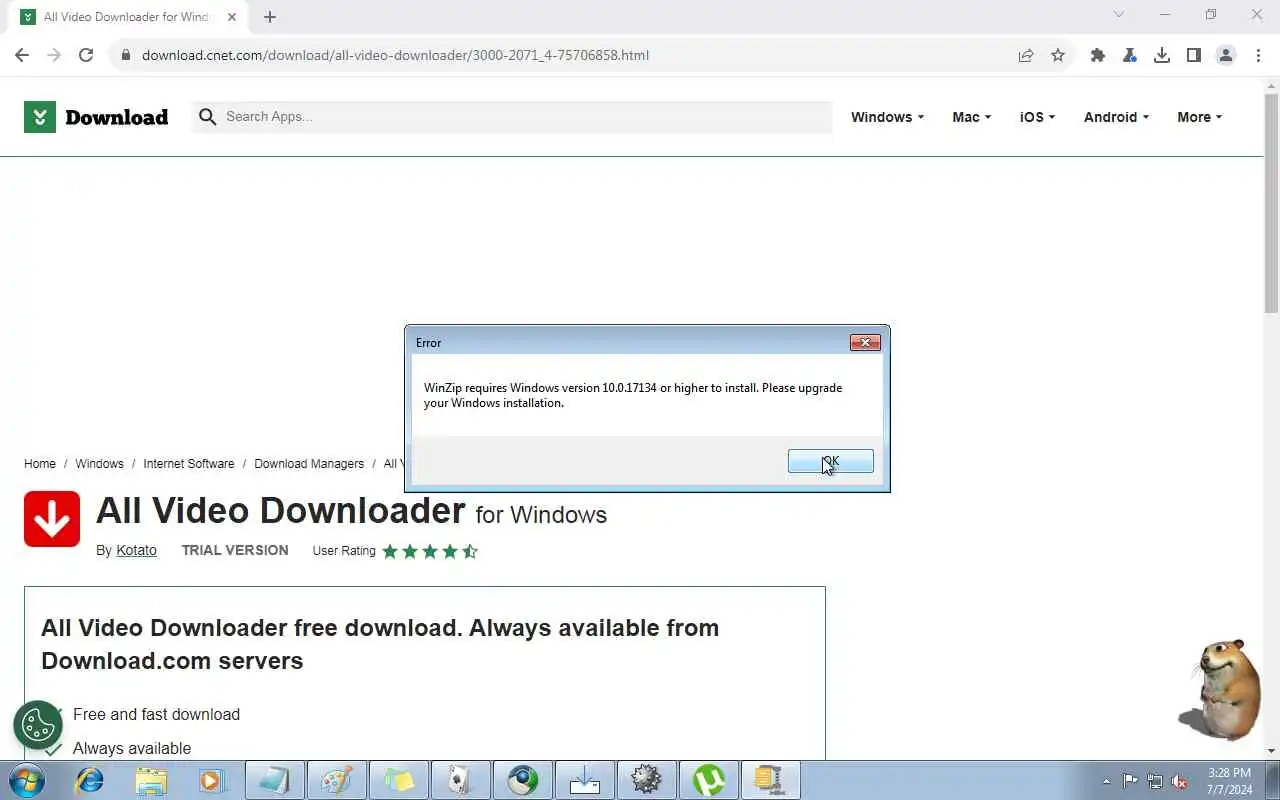
Task: Open the gear application in taskbar
Action: [x=646, y=780]
